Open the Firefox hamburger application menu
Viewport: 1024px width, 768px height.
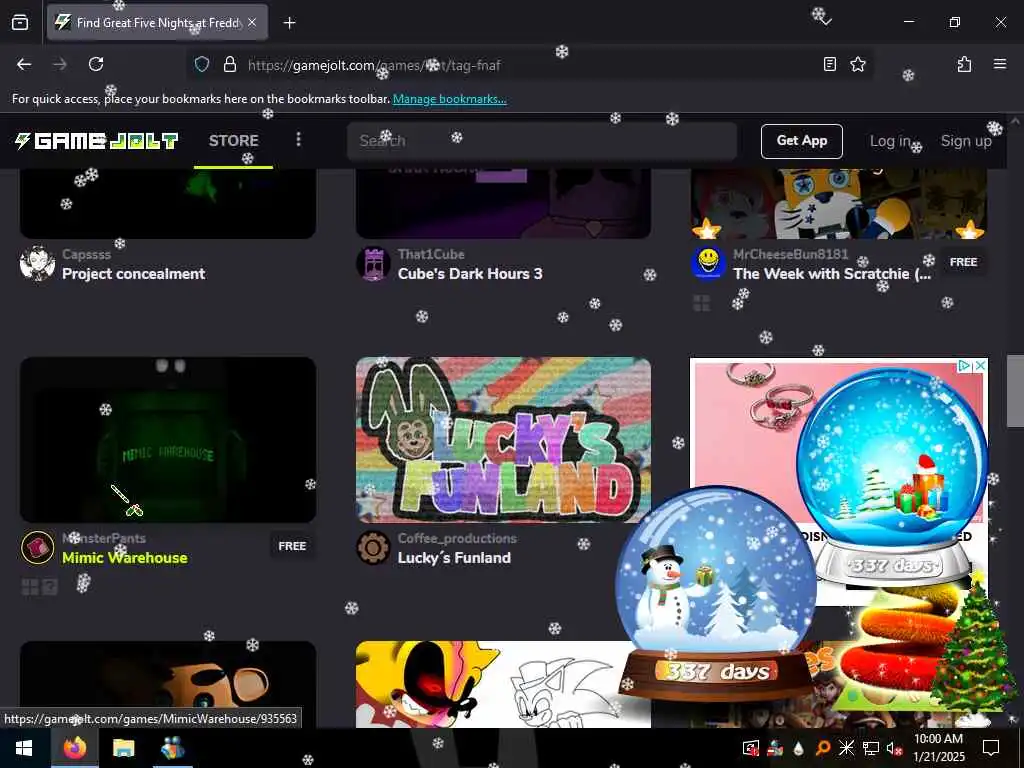(999, 64)
